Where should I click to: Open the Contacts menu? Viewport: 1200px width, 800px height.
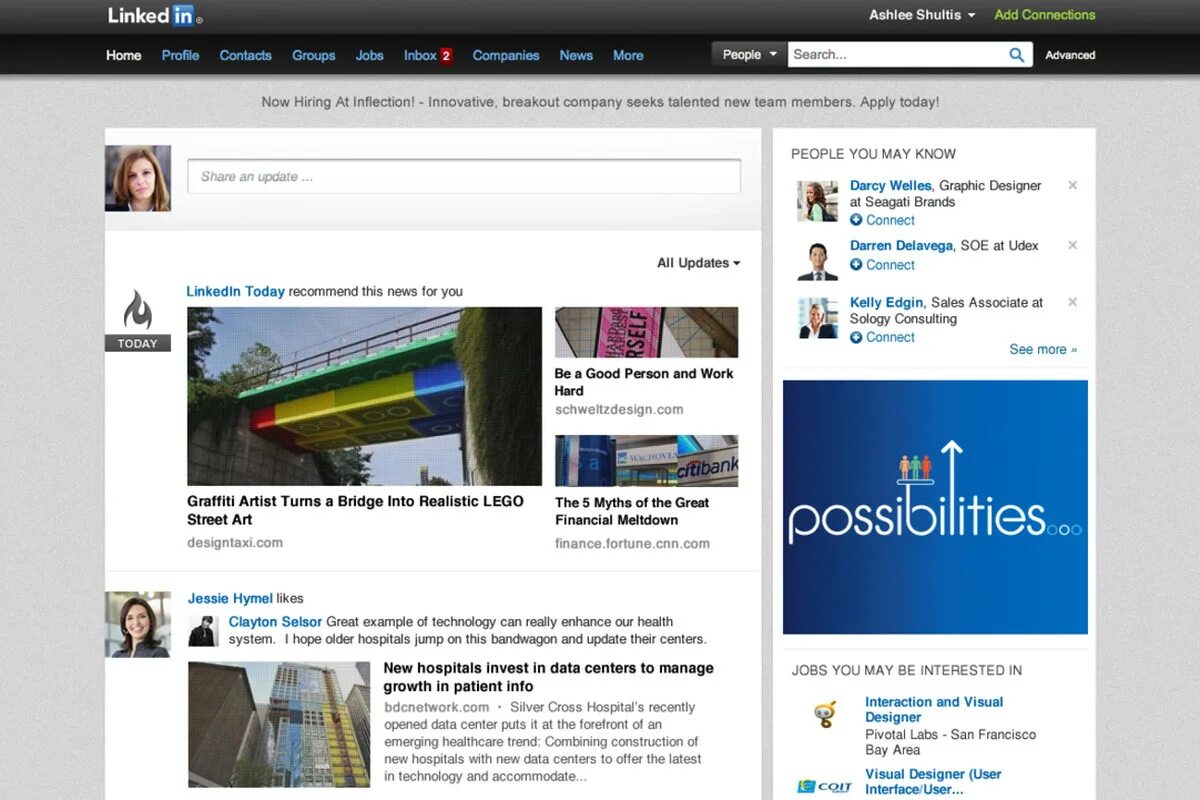tap(245, 55)
